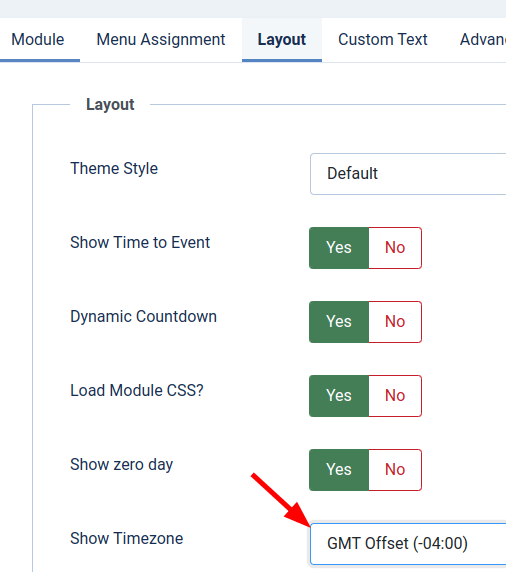Open the Custom Text tab

pos(383,40)
